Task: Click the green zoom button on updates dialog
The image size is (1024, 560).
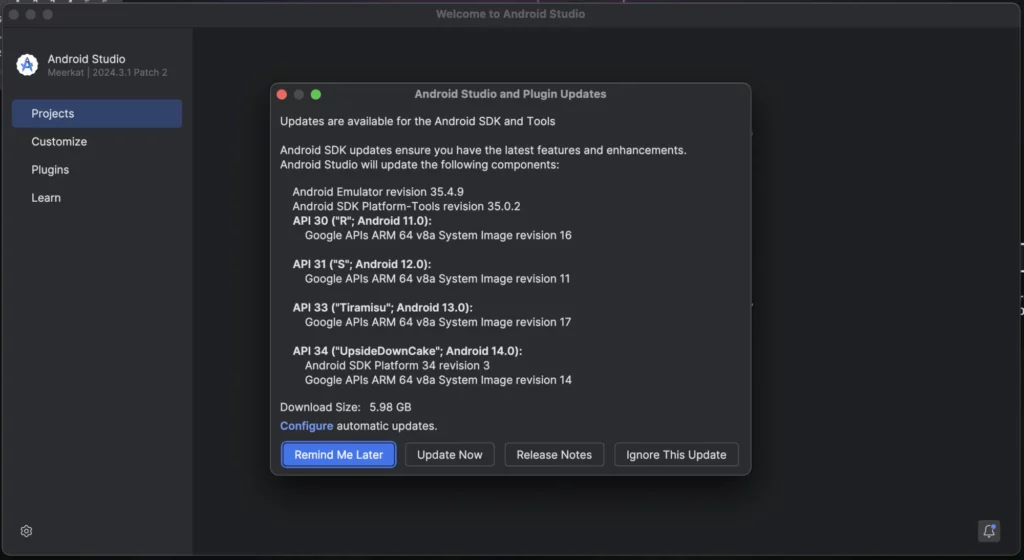Action: [316, 95]
